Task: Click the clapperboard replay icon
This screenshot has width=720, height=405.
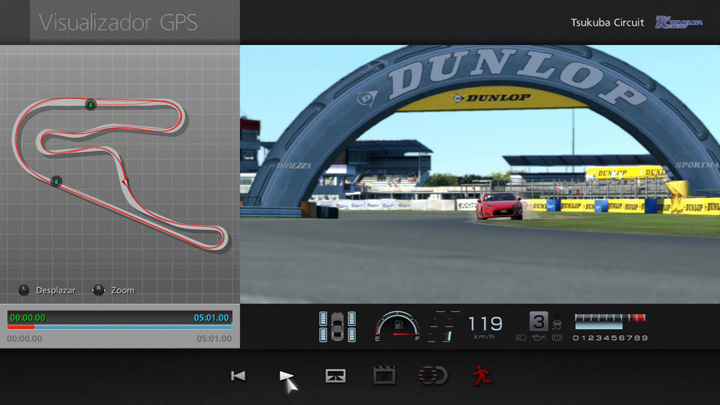Action: coord(384,376)
